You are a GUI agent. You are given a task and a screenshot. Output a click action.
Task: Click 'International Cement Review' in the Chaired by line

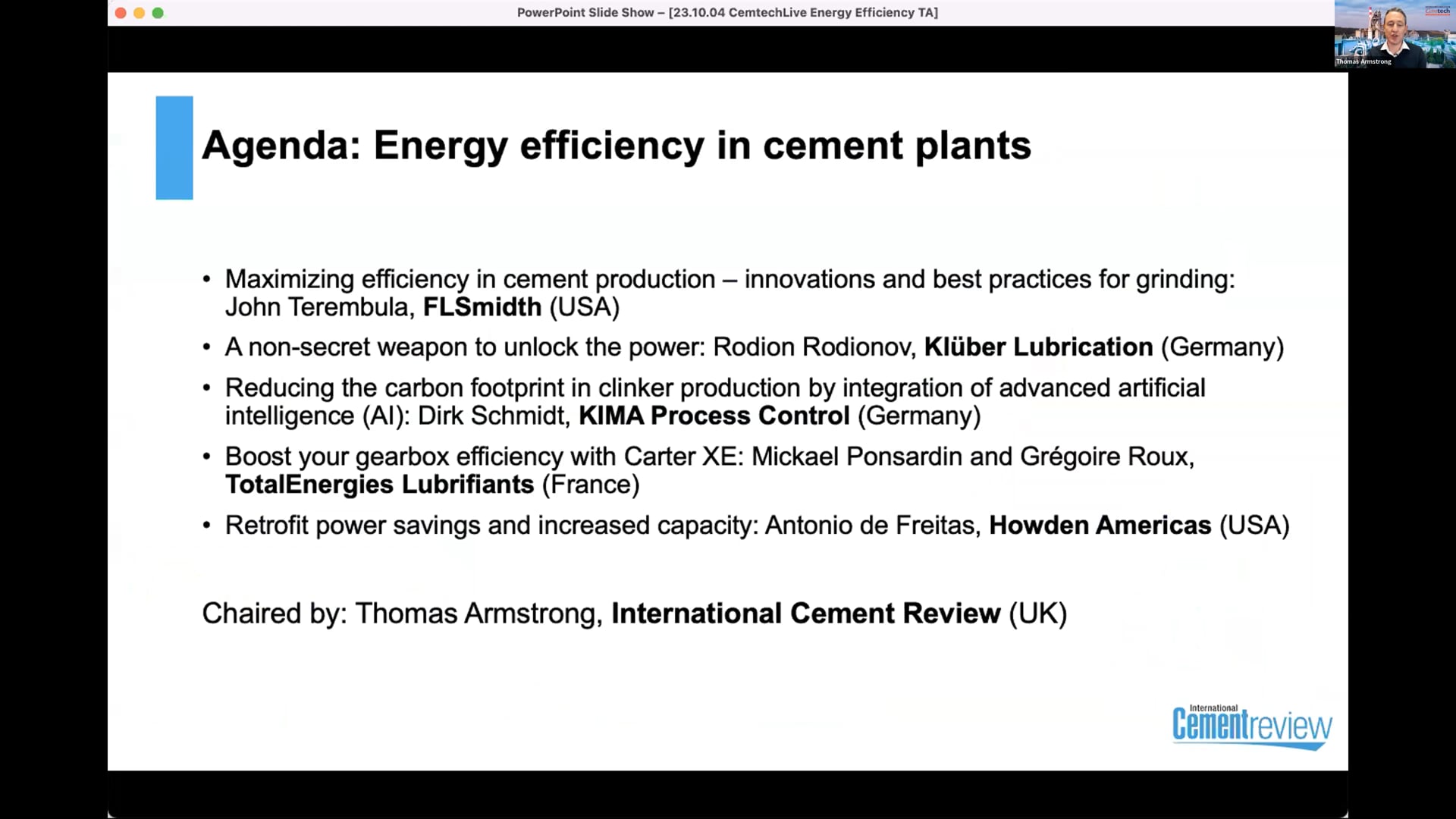(x=806, y=613)
